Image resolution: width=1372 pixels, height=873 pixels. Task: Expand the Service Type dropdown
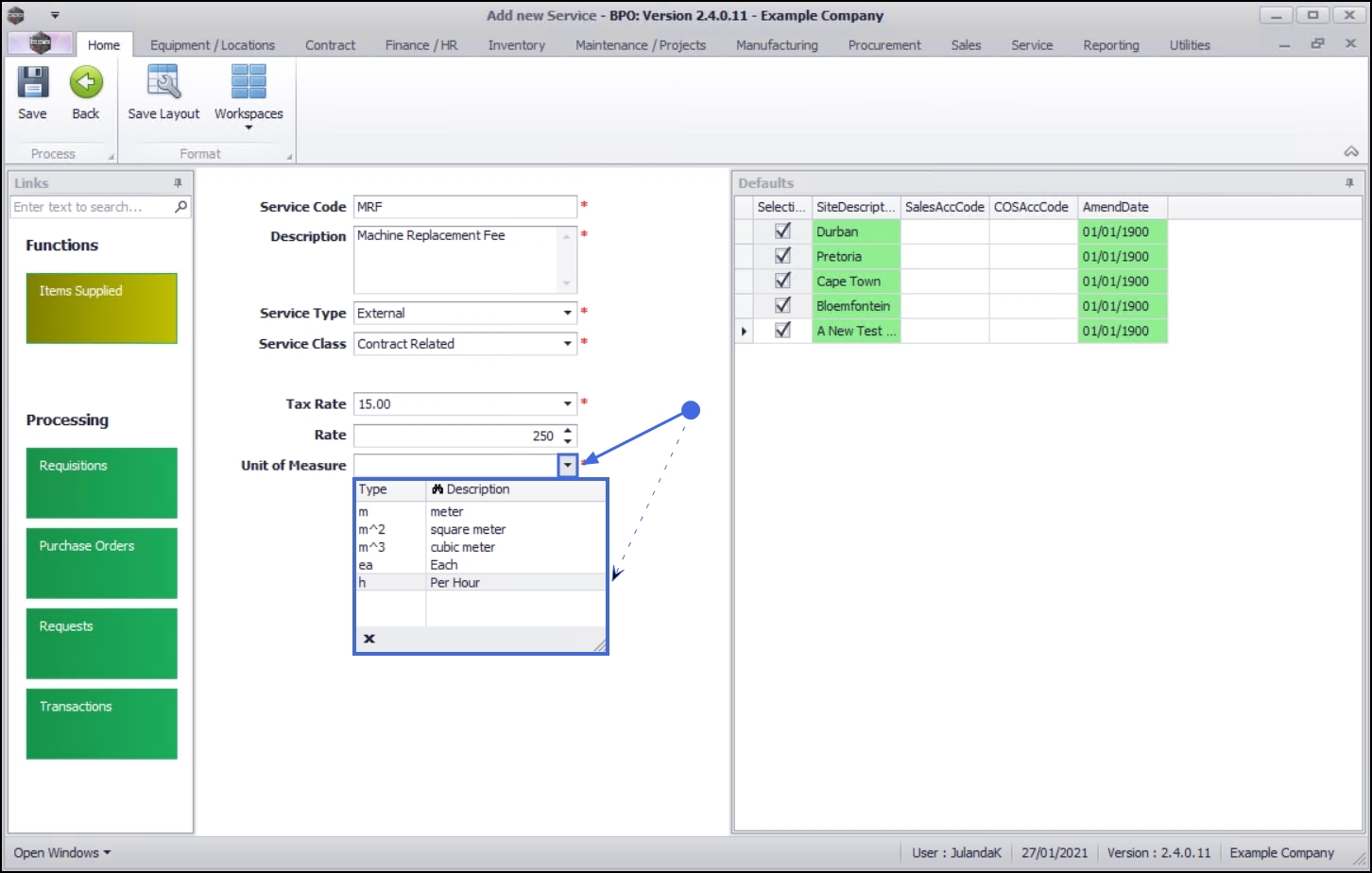point(567,313)
